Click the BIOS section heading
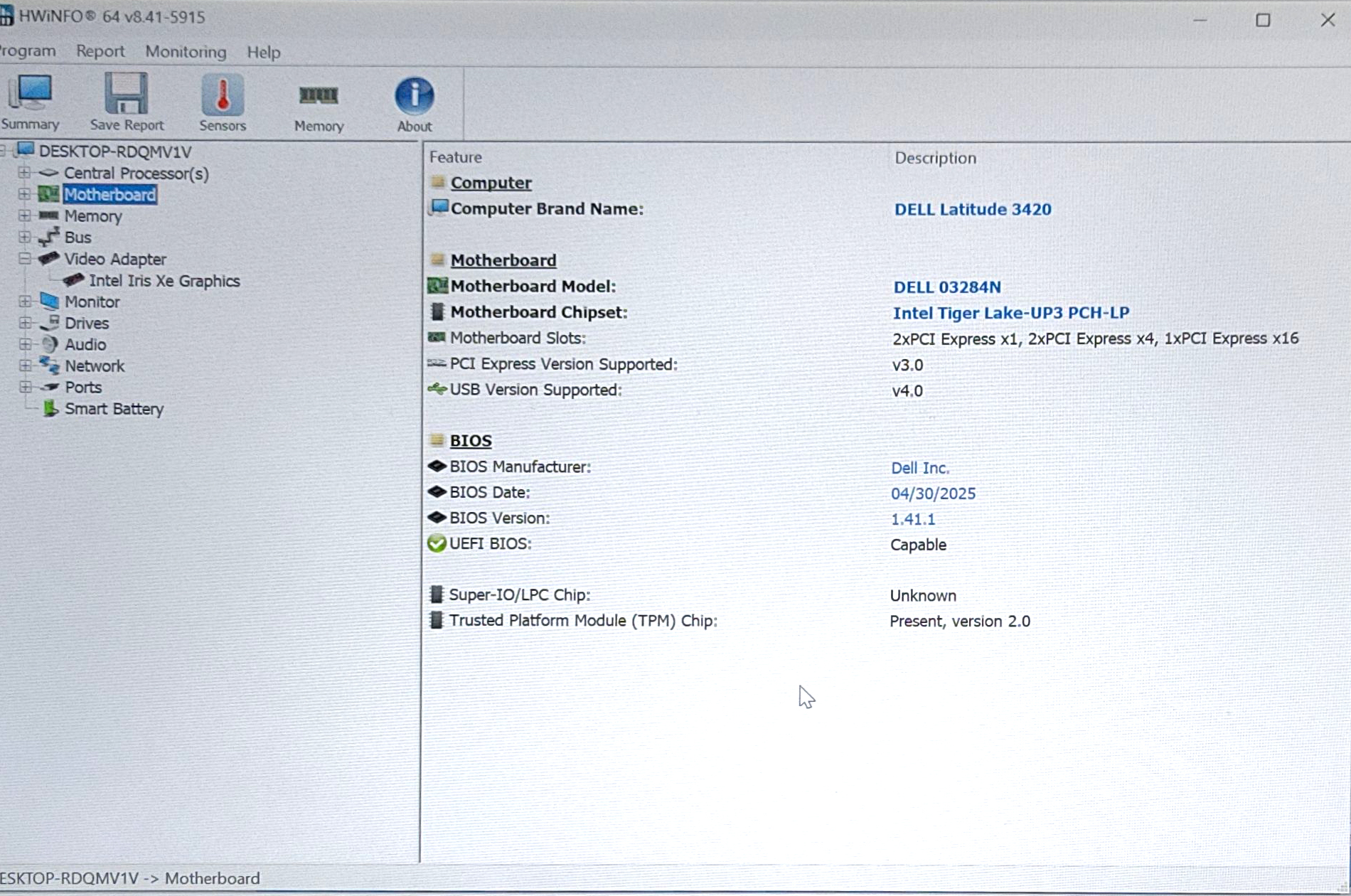1351x896 pixels. pyautogui.click(x=471, y=441)
